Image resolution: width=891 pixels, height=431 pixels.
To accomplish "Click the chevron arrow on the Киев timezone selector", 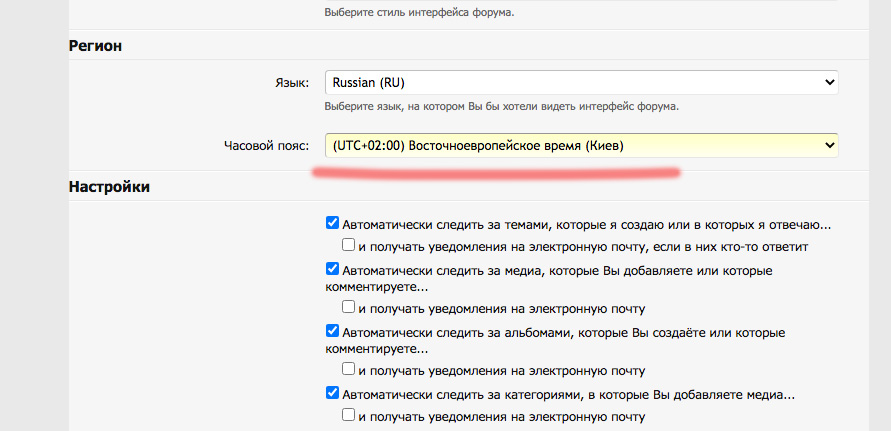I will [827, 146].
